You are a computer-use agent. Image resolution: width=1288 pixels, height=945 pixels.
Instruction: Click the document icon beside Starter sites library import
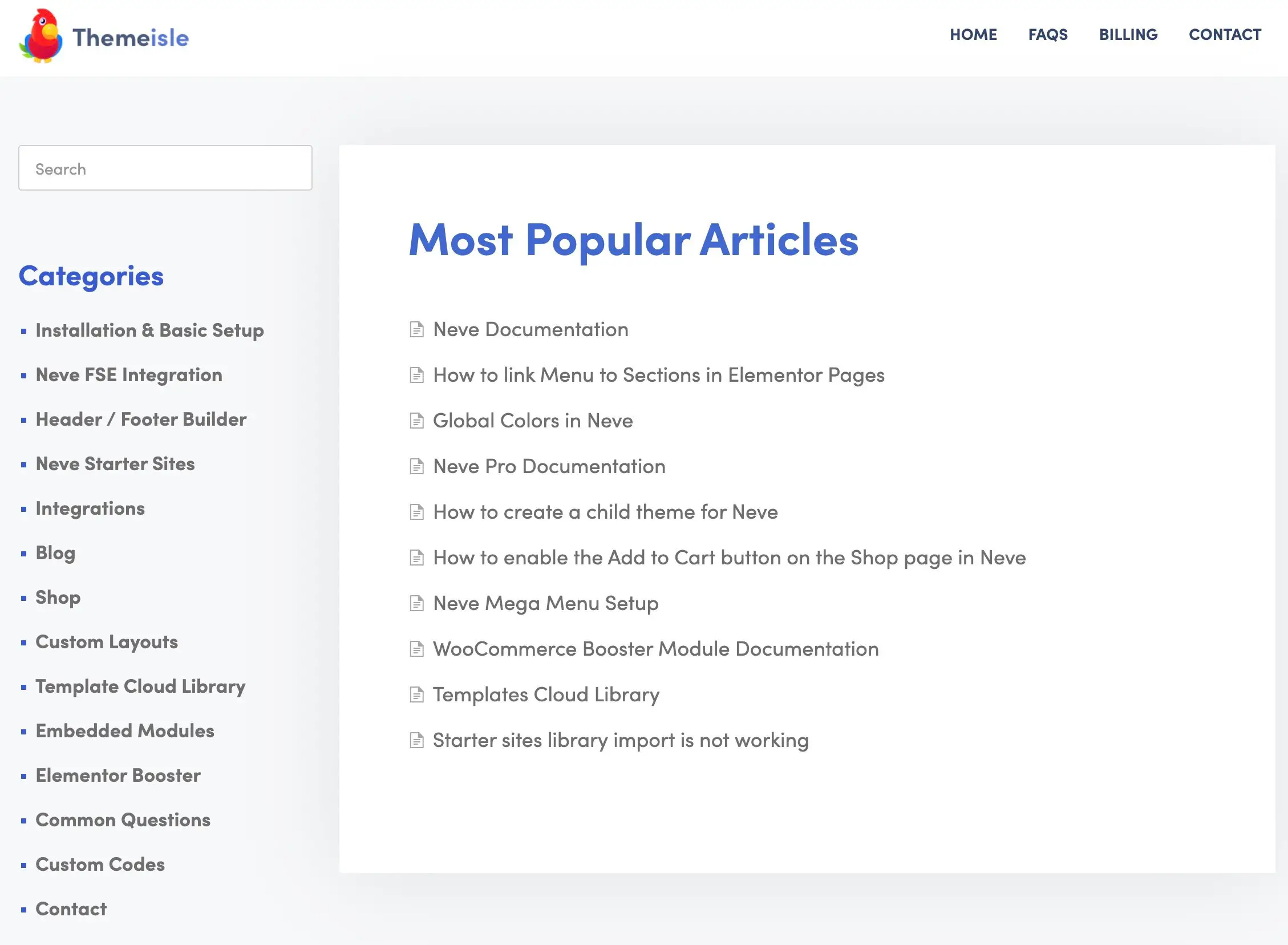(x=417, y=741)
